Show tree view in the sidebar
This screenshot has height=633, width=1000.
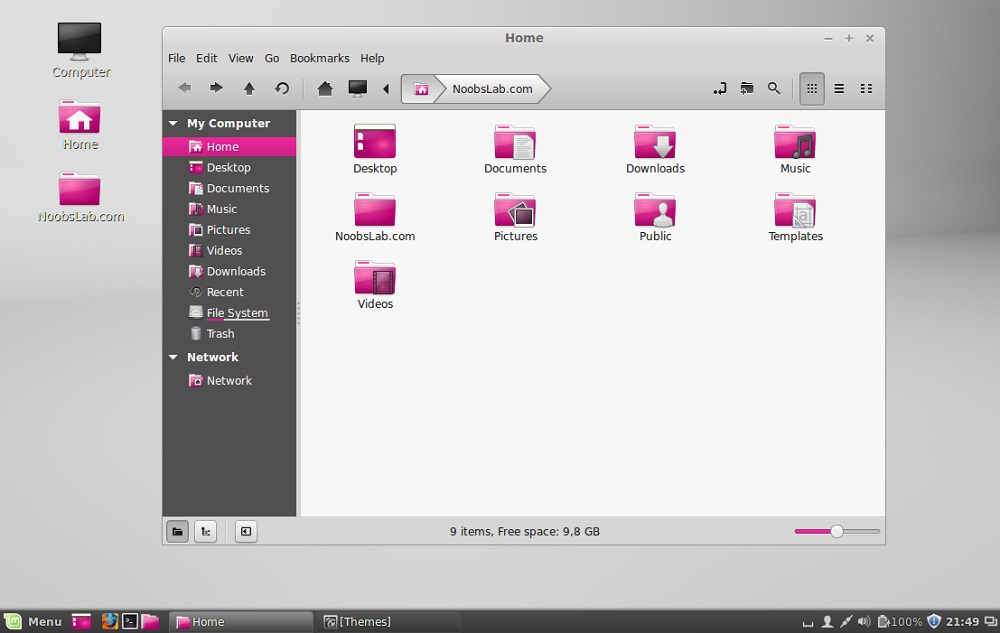coord(205,531)
